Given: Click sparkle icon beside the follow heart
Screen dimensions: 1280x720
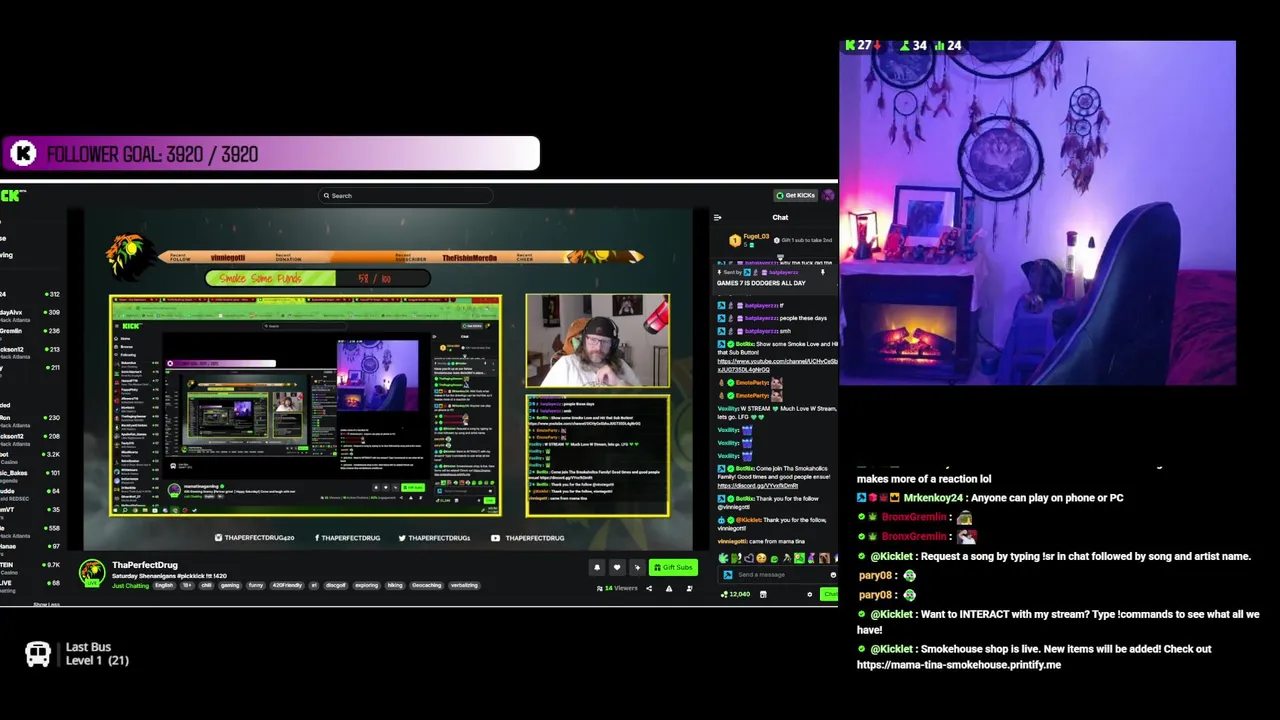Looking at the screenshot, I should click(637, 567).
